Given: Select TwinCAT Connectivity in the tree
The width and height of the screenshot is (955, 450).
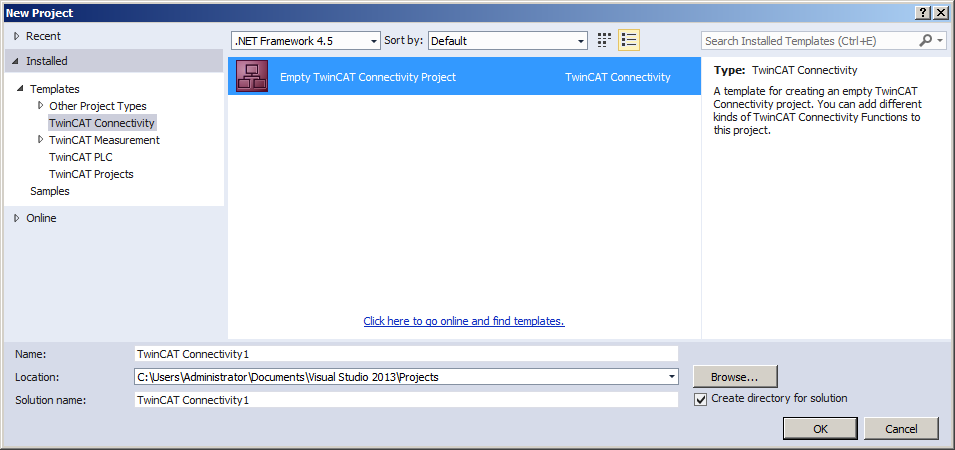Looking at the screenshot, I should pos(102,123).
